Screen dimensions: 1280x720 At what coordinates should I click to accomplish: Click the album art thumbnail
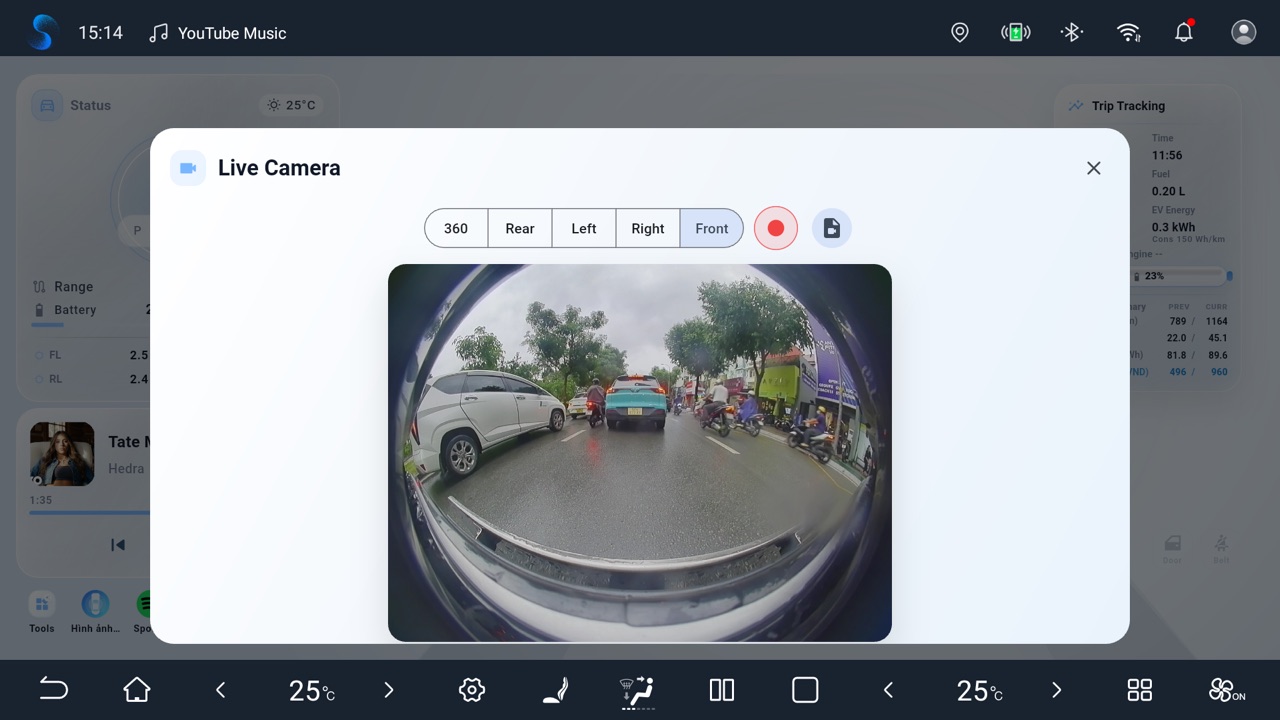coord(62,454)
